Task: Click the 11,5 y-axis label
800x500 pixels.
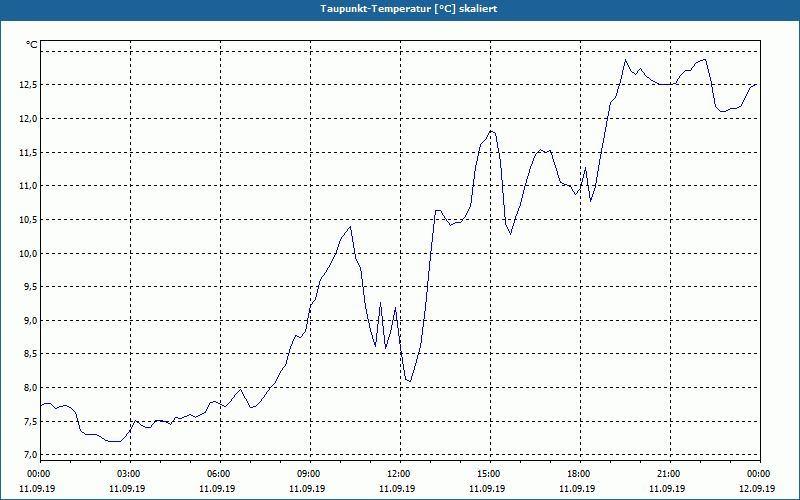Action: point(29,152)
